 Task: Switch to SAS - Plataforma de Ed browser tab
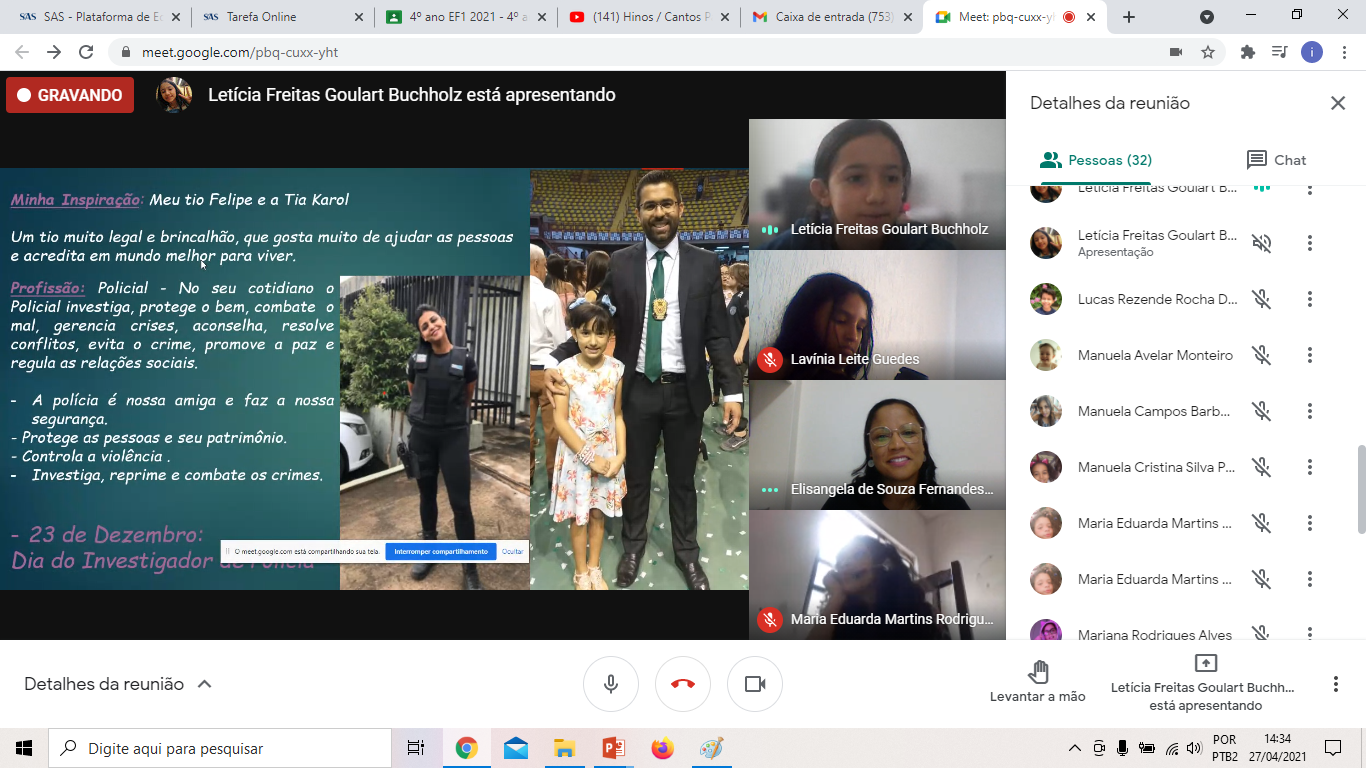tap(93, 17)
